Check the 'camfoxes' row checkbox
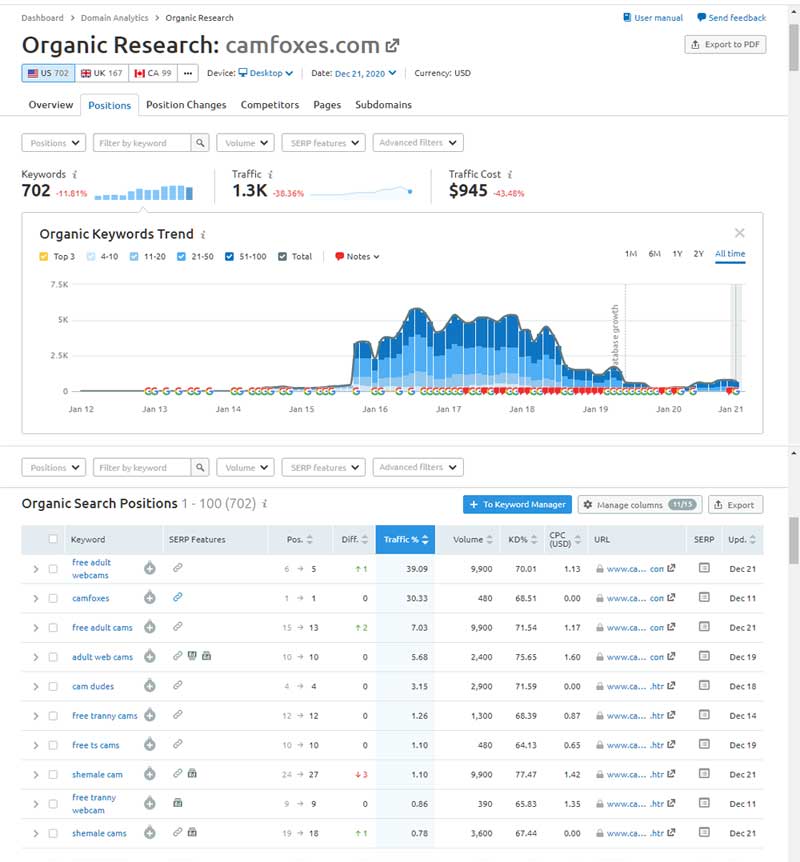The width and height of the screenshot is (800, 862). (x=53, y=598)
